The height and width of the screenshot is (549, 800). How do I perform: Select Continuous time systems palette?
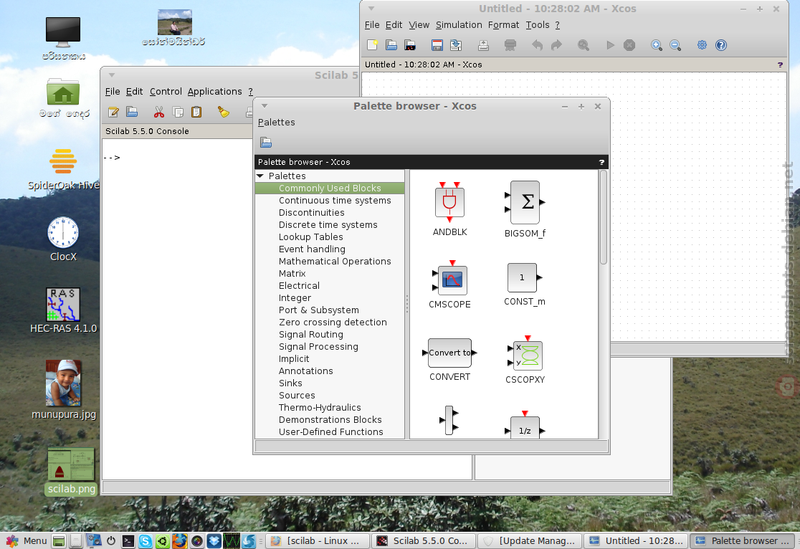335,201
